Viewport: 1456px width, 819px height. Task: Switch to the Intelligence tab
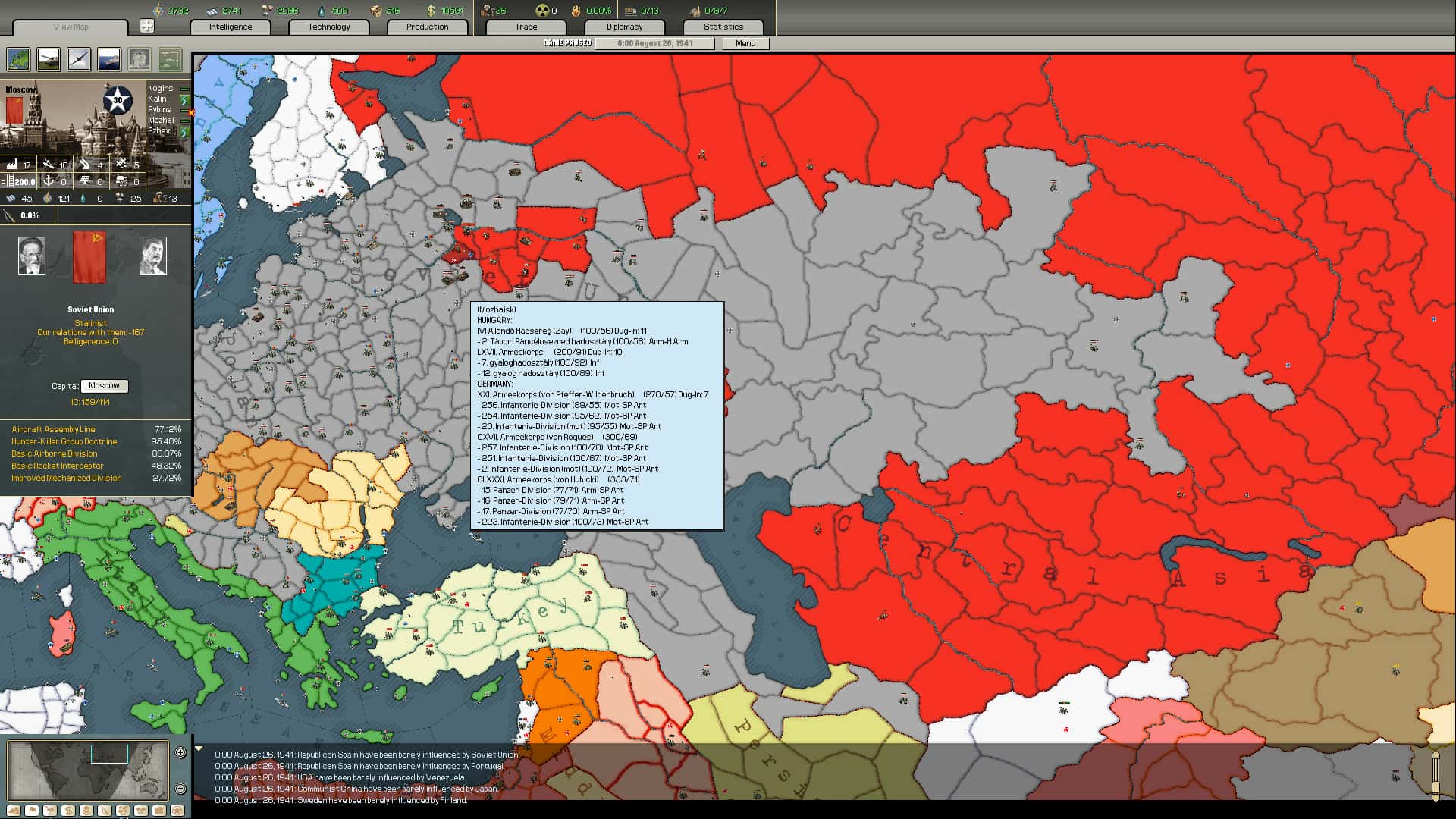coord(230,27)
